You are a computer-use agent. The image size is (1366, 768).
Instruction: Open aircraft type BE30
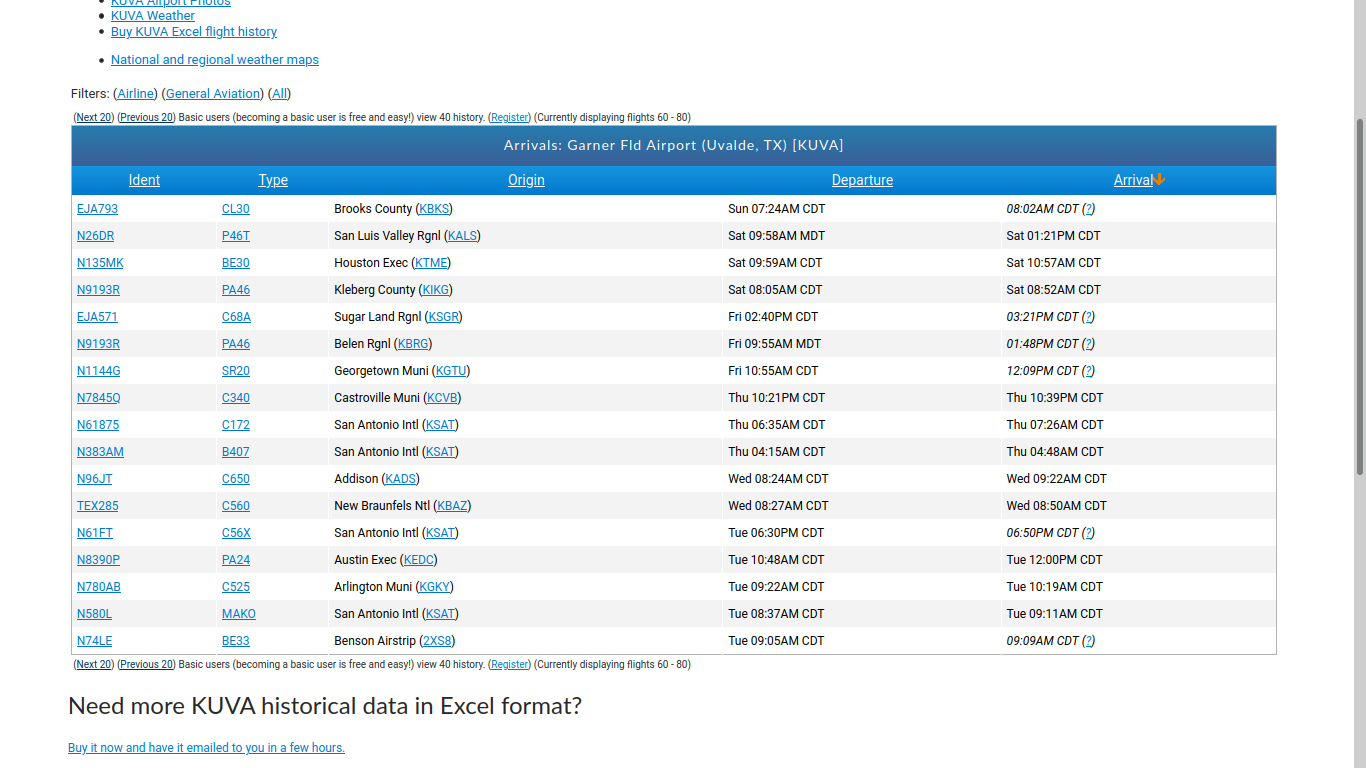coord(236,263)
